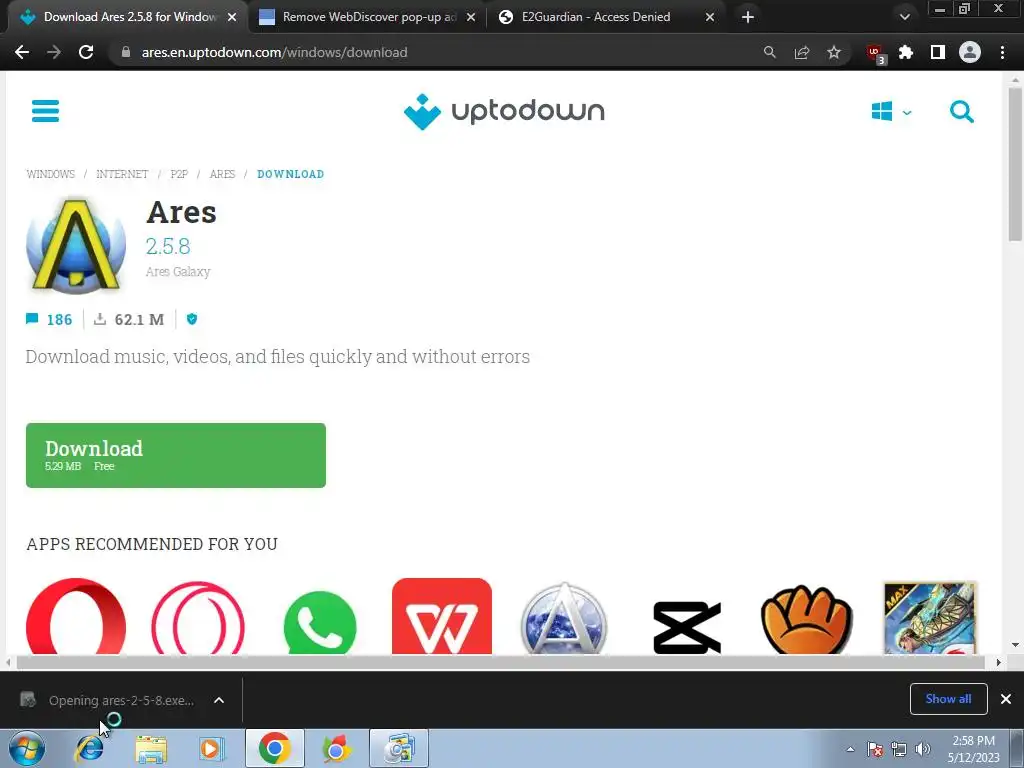The width and height of the screenshot is (1024, 768).
Task: Click the INTERNET breadcrumb link
Action: pyautogui.click(x=122, y=174)
